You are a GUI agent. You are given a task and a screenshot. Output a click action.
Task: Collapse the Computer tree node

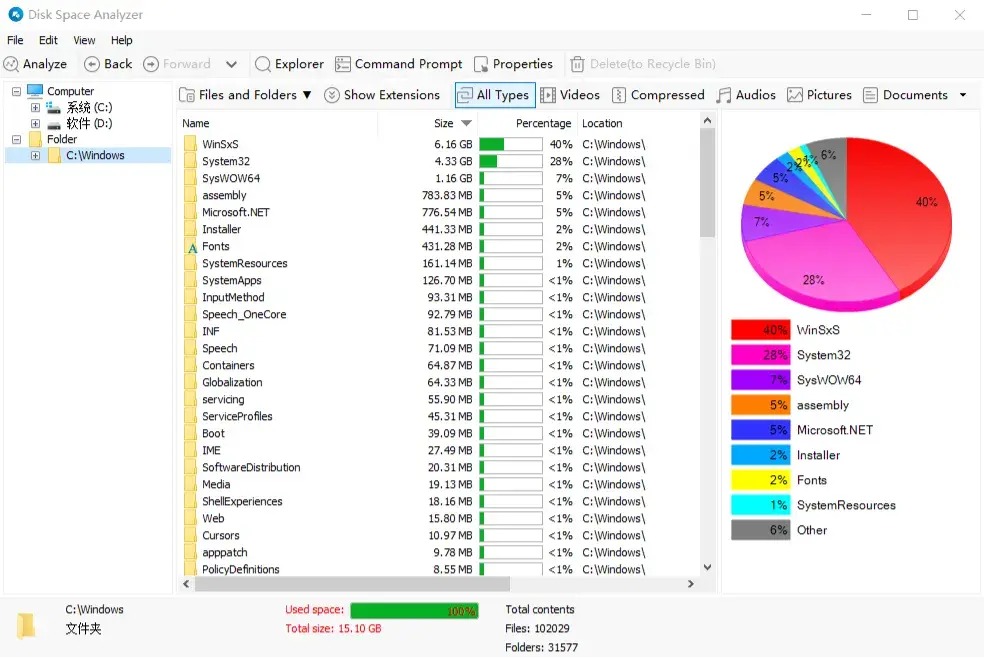coord(16,92)
